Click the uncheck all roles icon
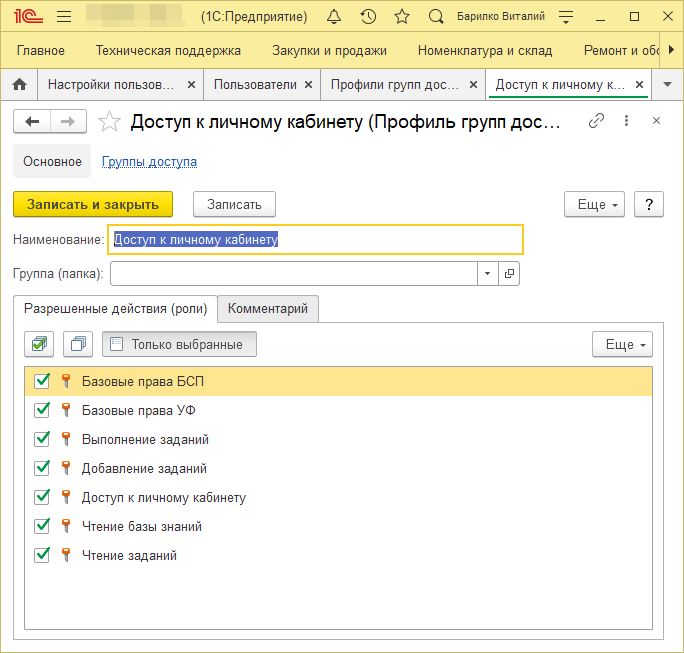This screenshot has height=653, width=684. (78, 344)
